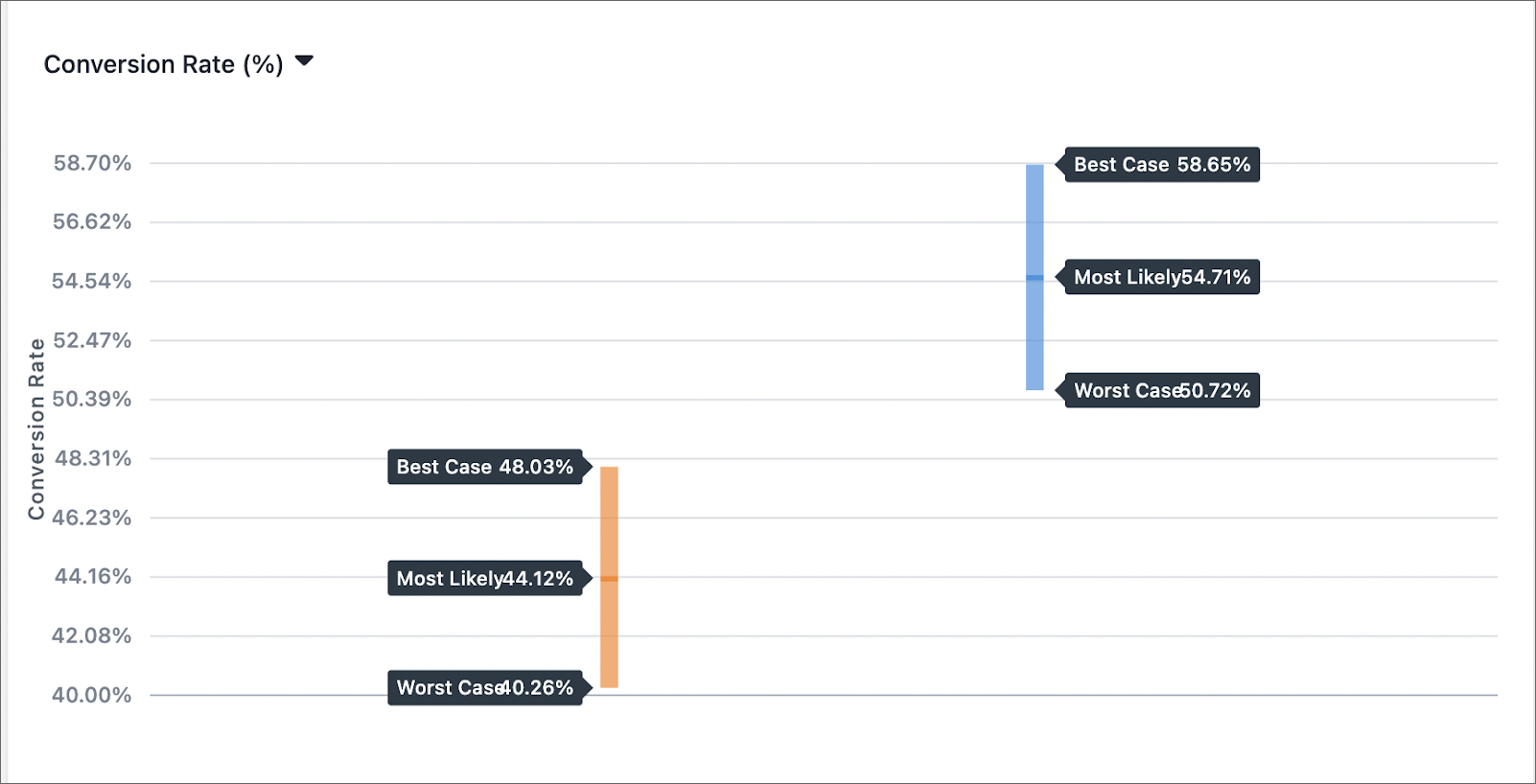Click the orange confidence interval bar
This screenshot has height=784, width=1536.
point(609,577)
